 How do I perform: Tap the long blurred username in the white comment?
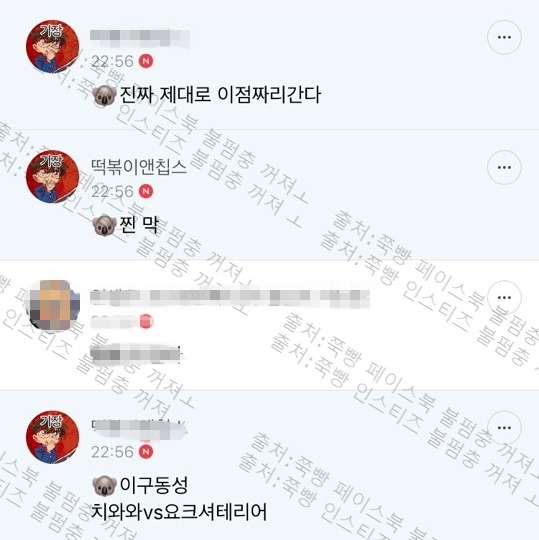(230, 298)
